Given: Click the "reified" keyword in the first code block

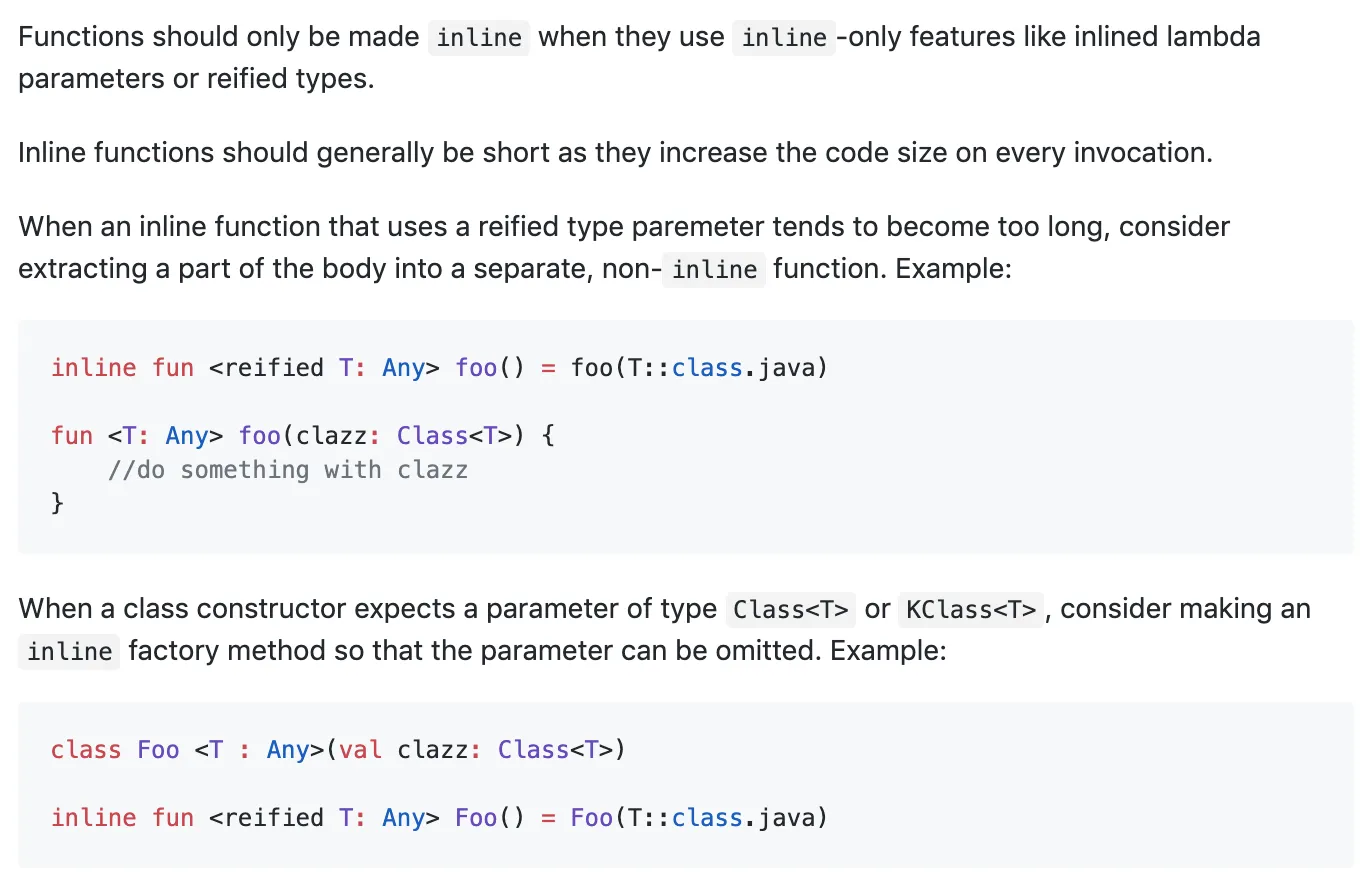Looking at the screenshot, I should click(274, 368).
